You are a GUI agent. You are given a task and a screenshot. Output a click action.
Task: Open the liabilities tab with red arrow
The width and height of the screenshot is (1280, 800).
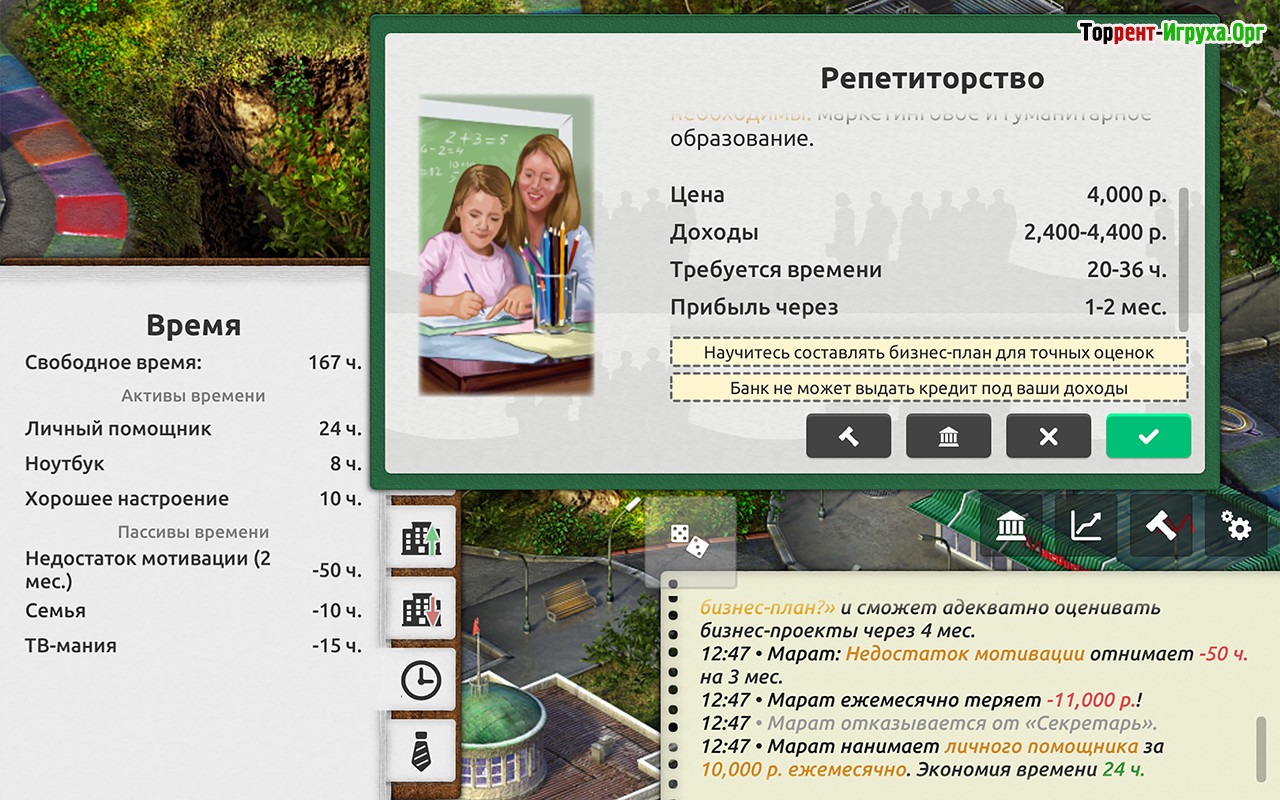[421, 610]
